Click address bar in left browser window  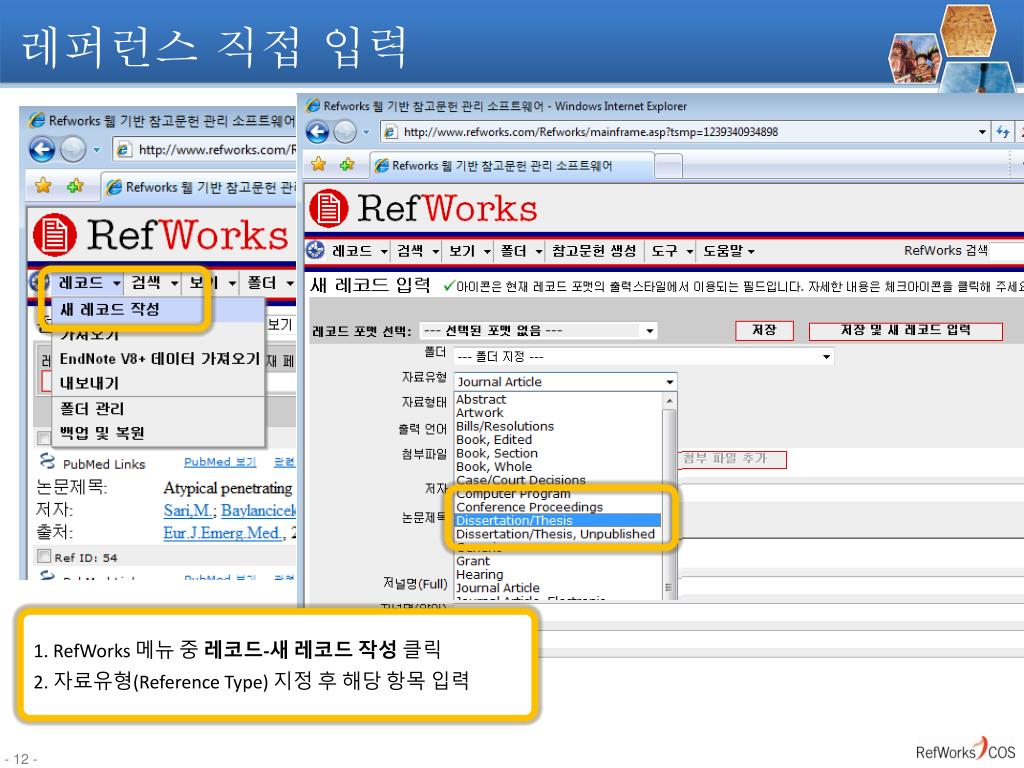pyautogui.click(x=206, y=150)
